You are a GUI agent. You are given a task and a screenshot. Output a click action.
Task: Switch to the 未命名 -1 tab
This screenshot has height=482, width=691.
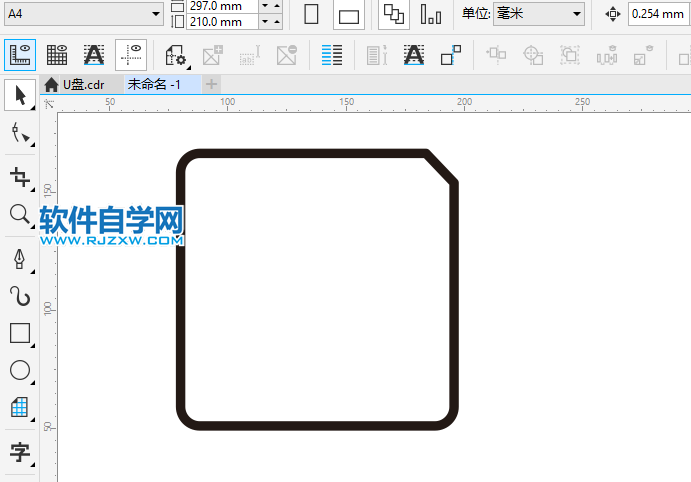coord(154,84)
